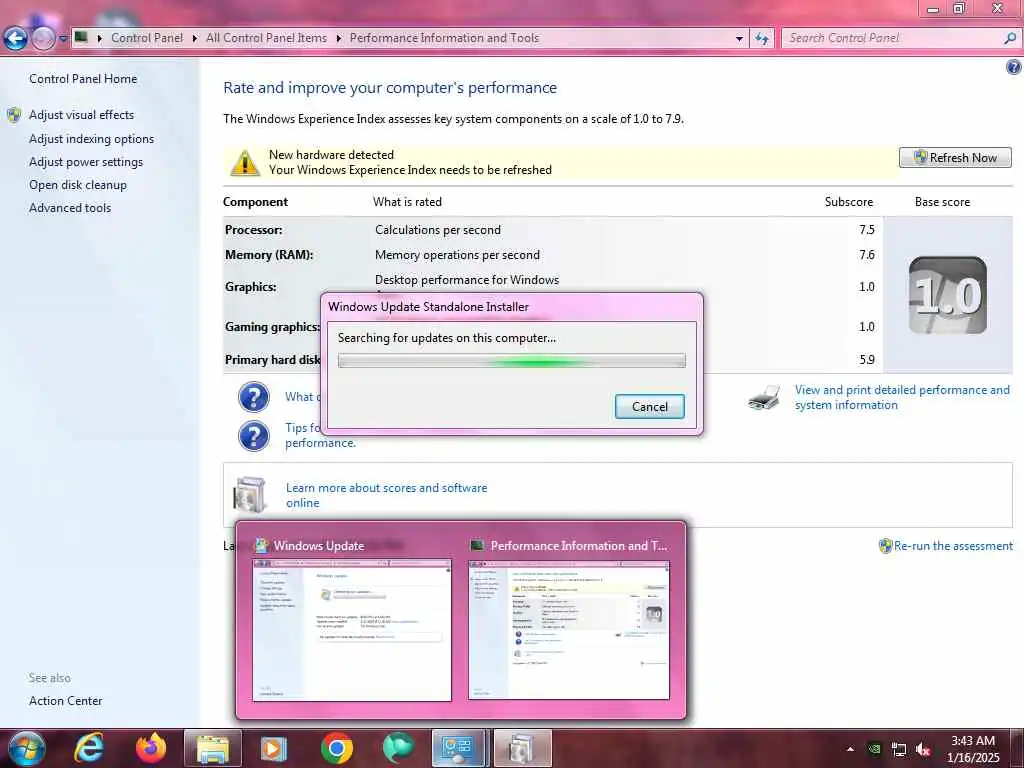Click the upper blue question mark icon
Image resolution: width=1024 pixels, height=768 pixels.
[254, 397]
